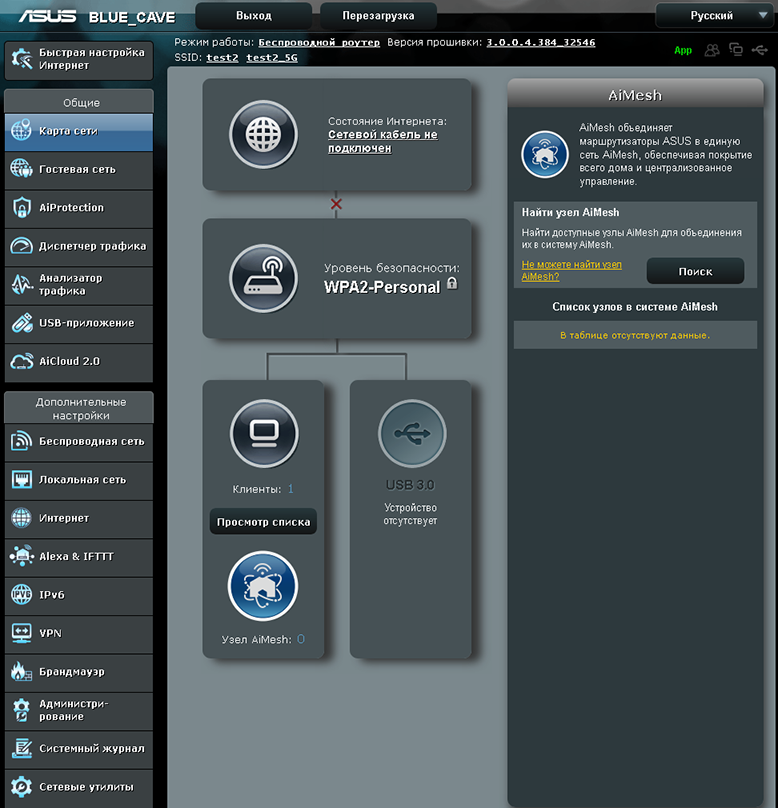Click 'Не можете найти узел AiMesh?' link
The width and height of the screenshot is (778, 808).
click(571, 271)
